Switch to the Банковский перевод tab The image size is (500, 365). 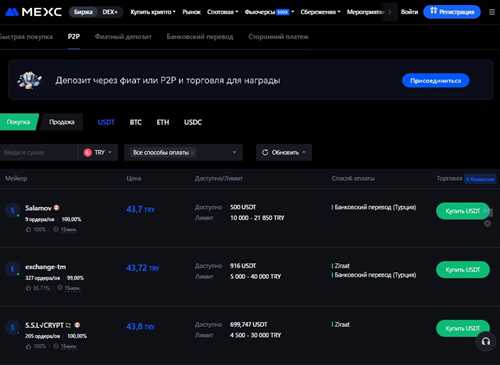(x=200, y=37)
